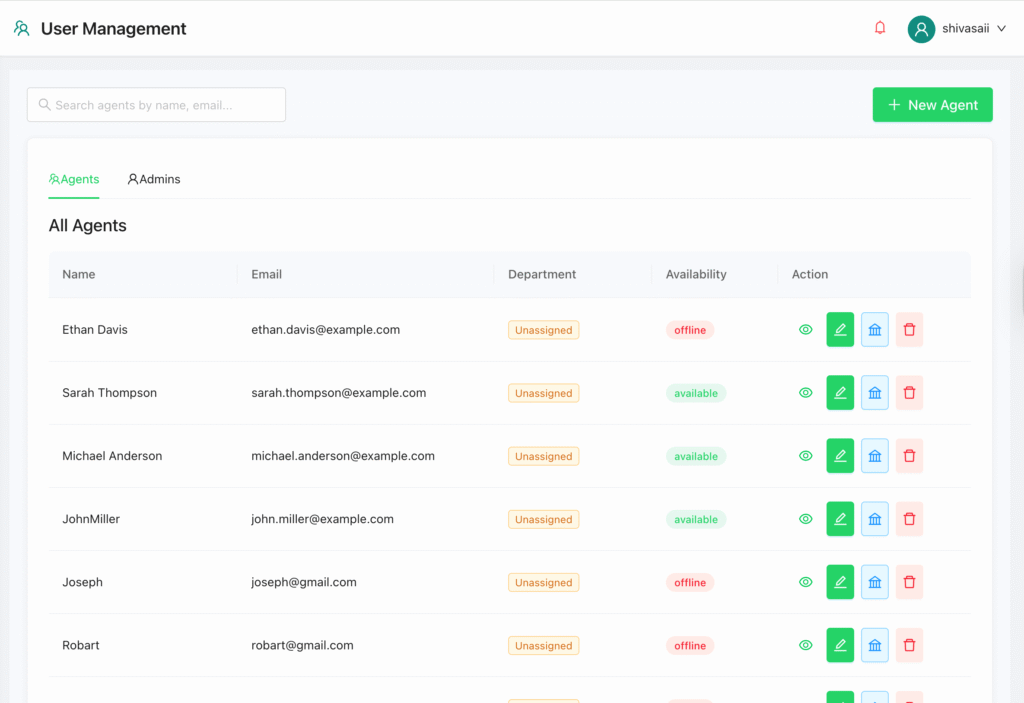Open the notification bell icon
The image size is (1024, 703).
pos(880,28)
